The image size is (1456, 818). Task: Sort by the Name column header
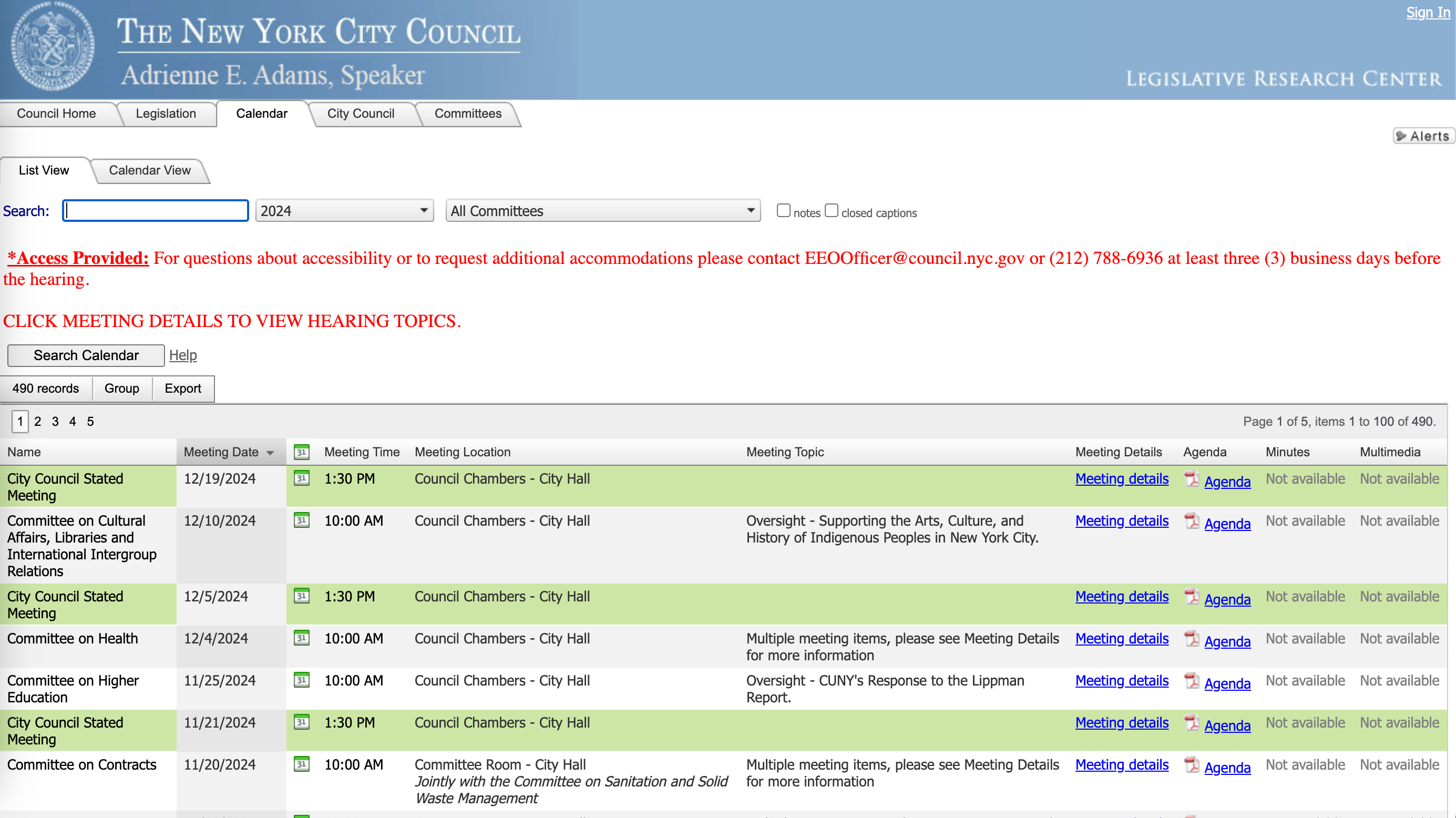[x=24, y=452]
